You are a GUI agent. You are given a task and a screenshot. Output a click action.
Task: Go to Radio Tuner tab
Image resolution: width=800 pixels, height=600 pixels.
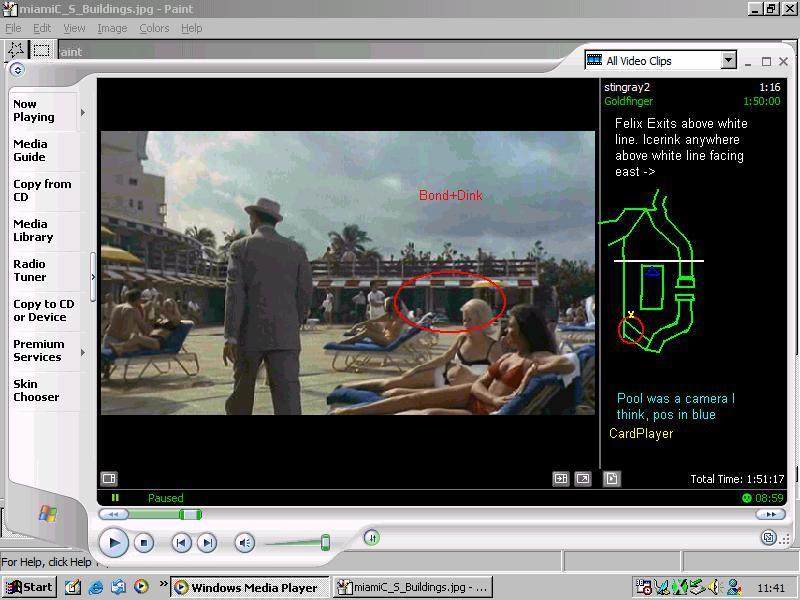click(30, 270)
